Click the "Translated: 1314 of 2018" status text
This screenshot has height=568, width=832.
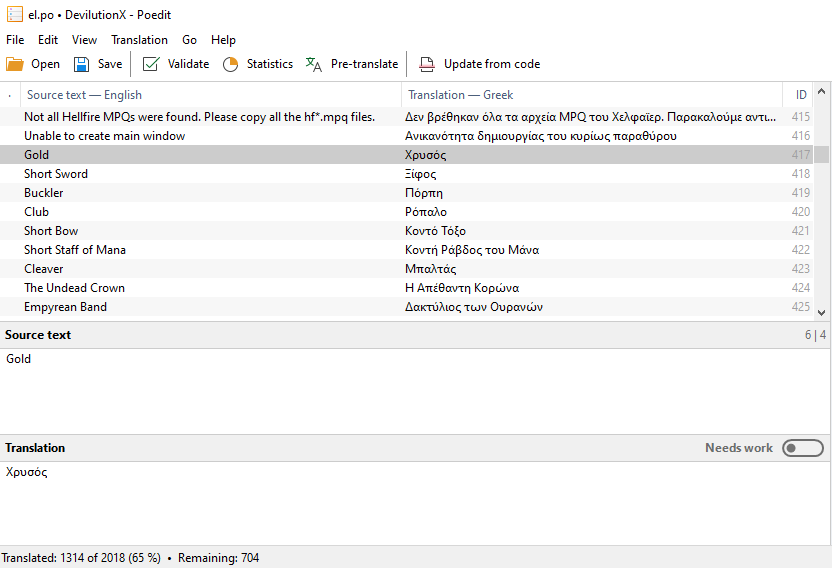point(81,558)
